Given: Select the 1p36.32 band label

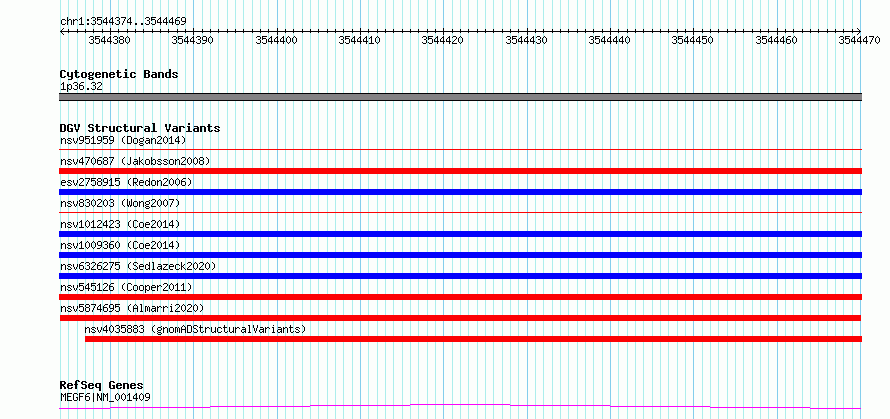Looking at the screenshot, I should pyautogui.click(x=82, y=87).
